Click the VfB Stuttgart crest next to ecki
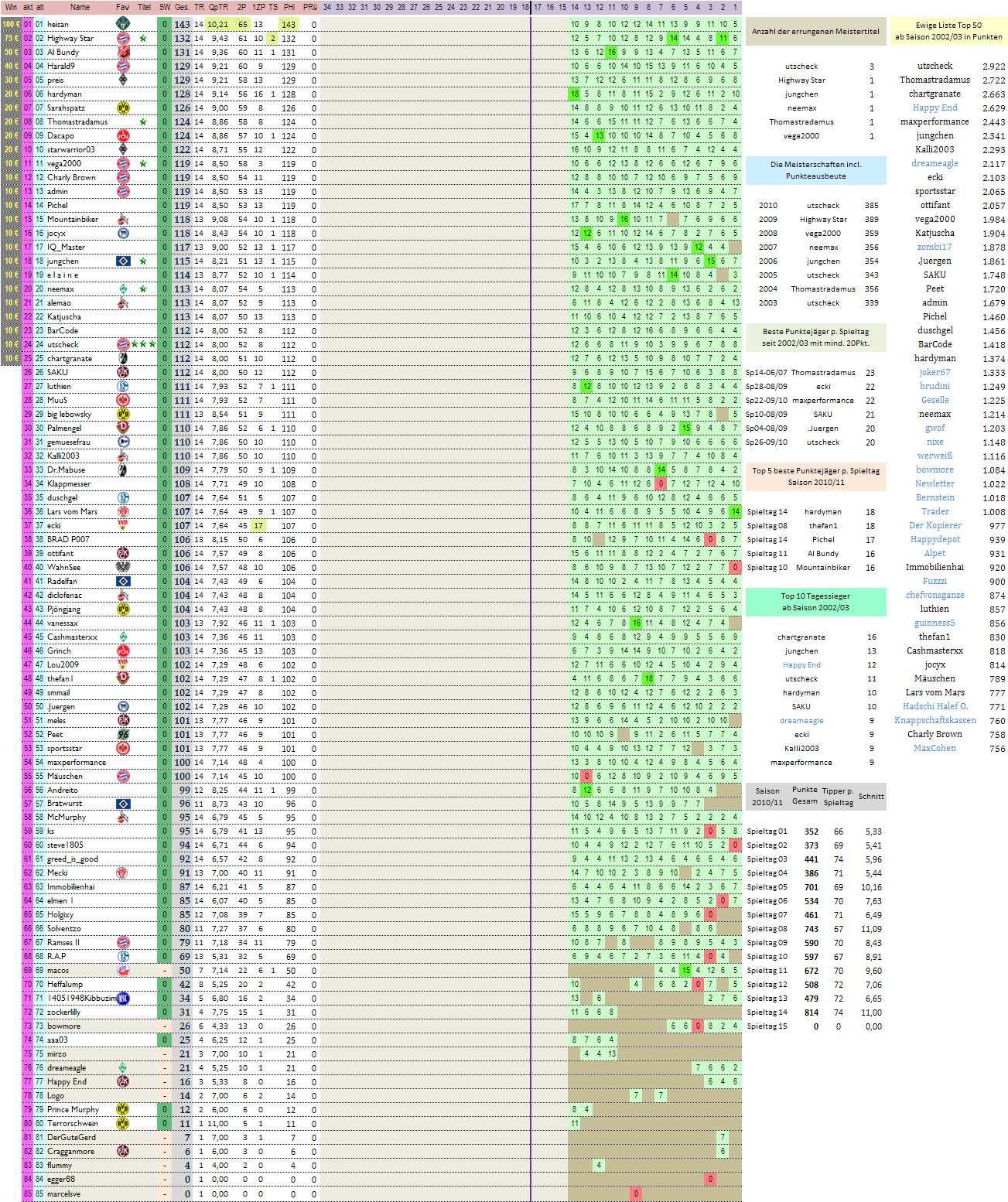Screen dimensions: 1008x1202 [x=122, y=526]
